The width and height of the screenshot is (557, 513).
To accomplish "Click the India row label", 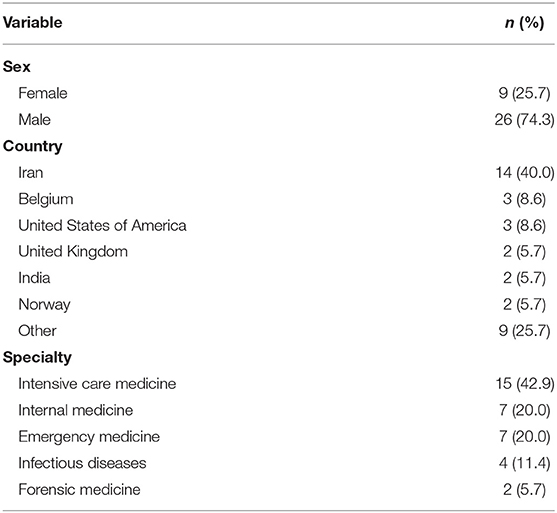I will pos(34,278).
